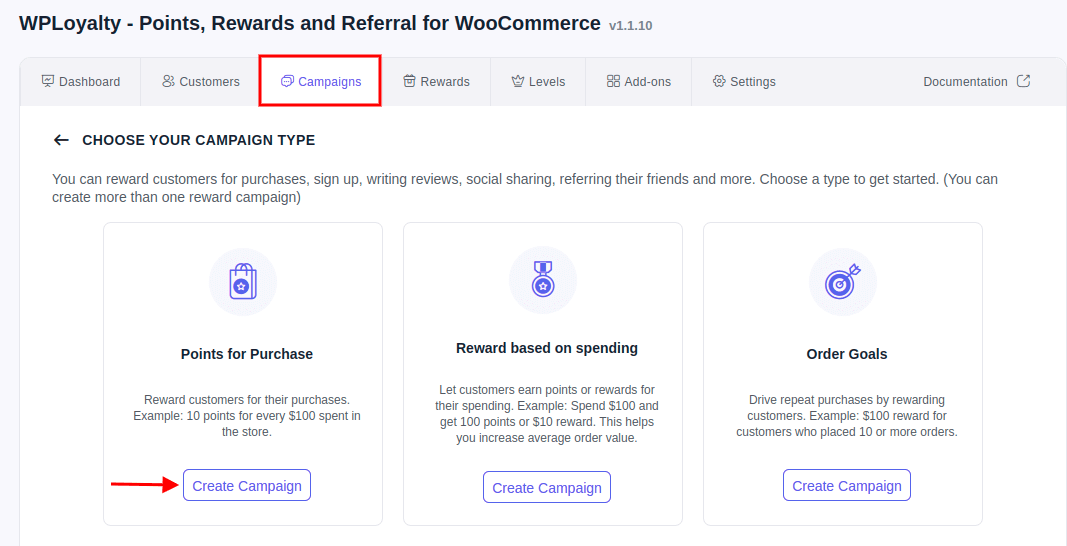Click the intro paragraph about rewarding customers

tap(525, 189)
